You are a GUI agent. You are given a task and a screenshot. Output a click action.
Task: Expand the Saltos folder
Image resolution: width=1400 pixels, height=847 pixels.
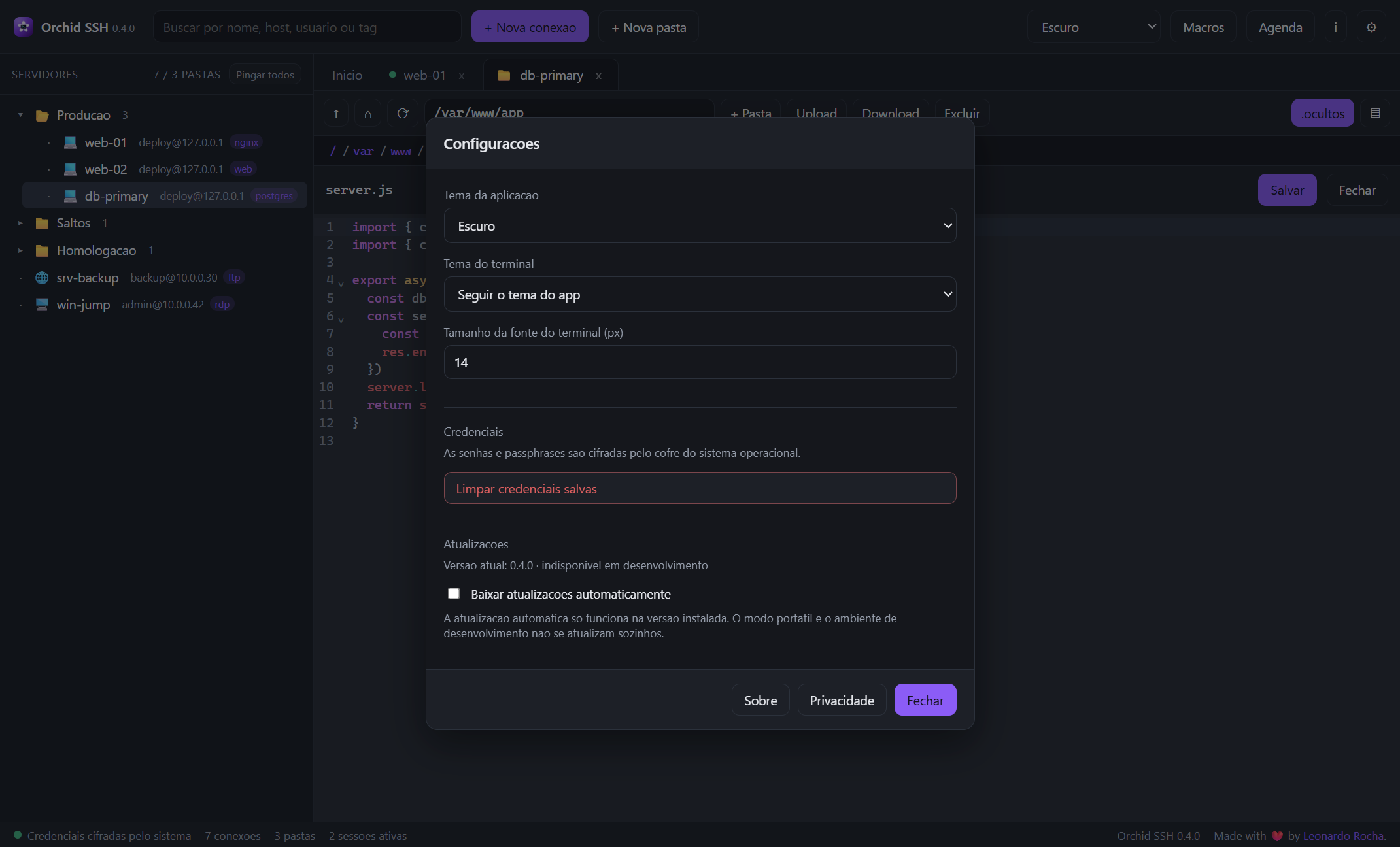click(20, 223)
